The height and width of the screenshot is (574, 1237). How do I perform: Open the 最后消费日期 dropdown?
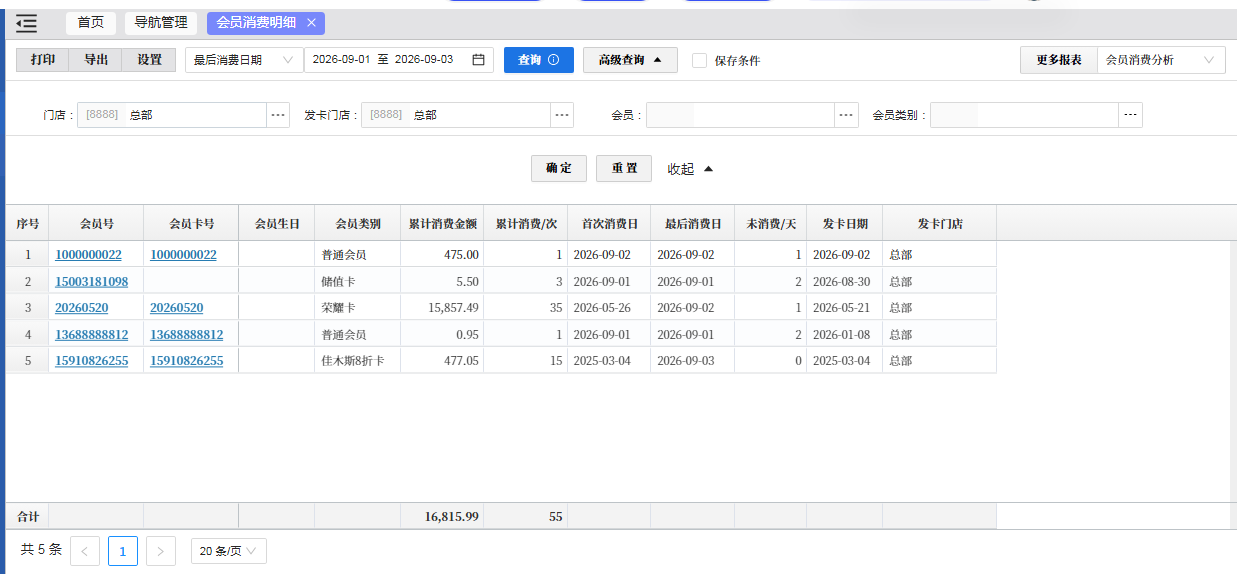pyautogui.click(x=244, y=60)
